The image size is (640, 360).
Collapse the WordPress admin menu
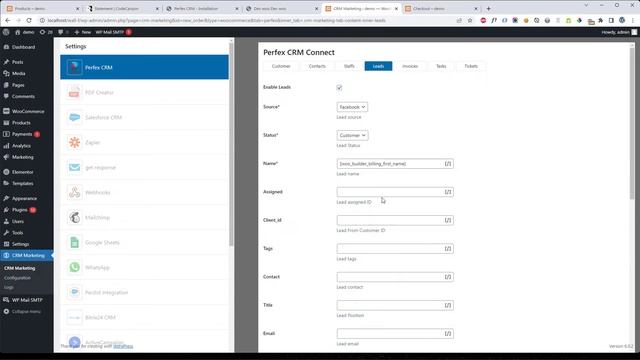(x=27, y=311)
